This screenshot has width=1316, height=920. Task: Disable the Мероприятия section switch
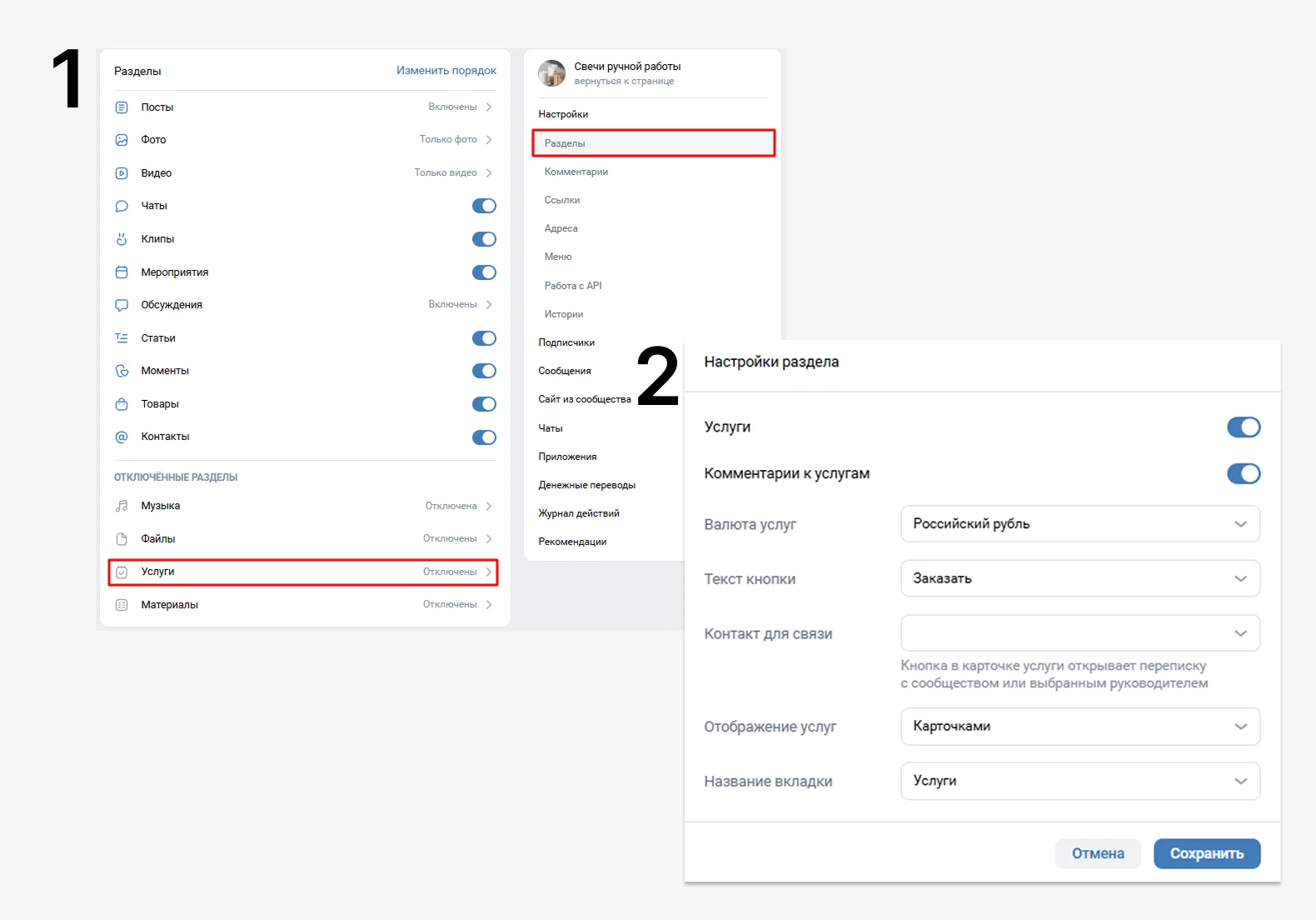click(x=484, y=272)
